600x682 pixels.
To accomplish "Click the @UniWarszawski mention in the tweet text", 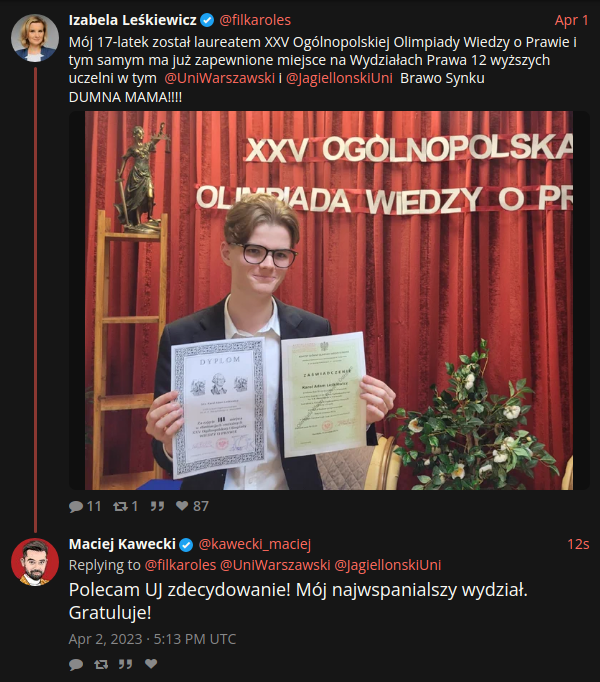I will (x=220, y=78).
